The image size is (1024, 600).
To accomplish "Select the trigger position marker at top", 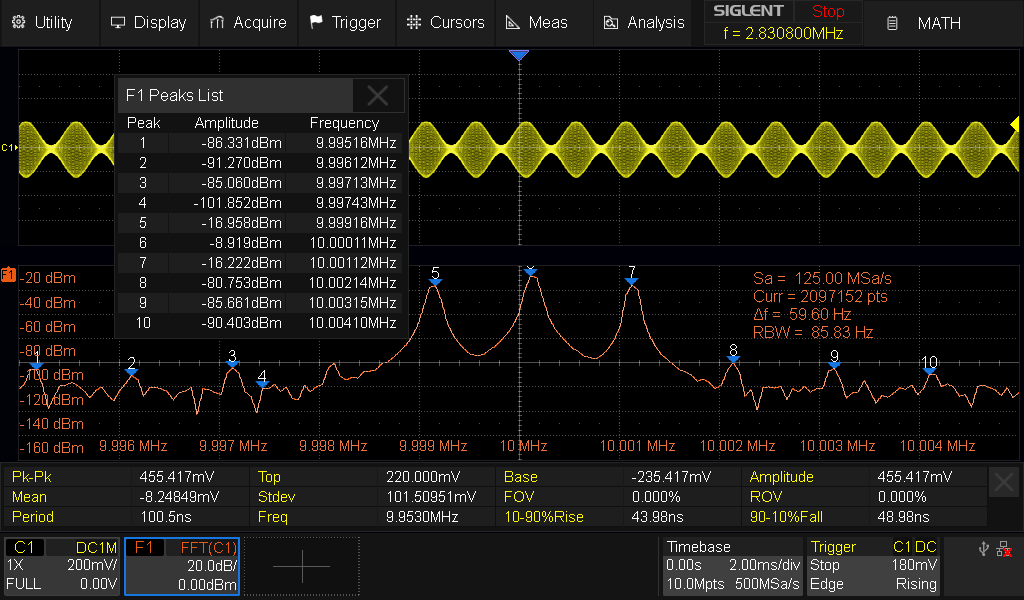I will (x=518, y=55).
